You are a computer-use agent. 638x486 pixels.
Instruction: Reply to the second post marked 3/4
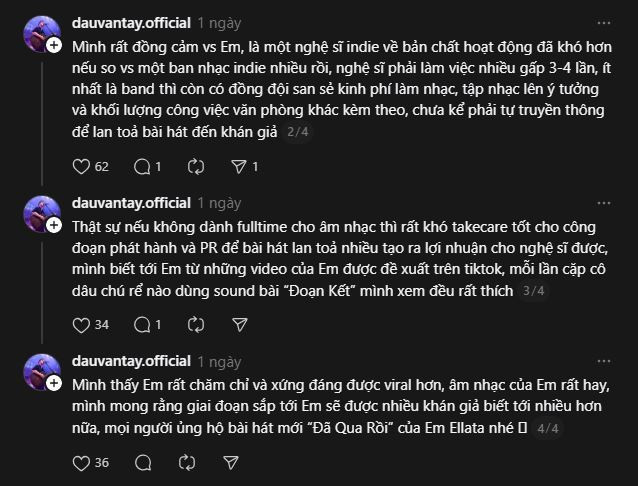click(x=140, y=324)
